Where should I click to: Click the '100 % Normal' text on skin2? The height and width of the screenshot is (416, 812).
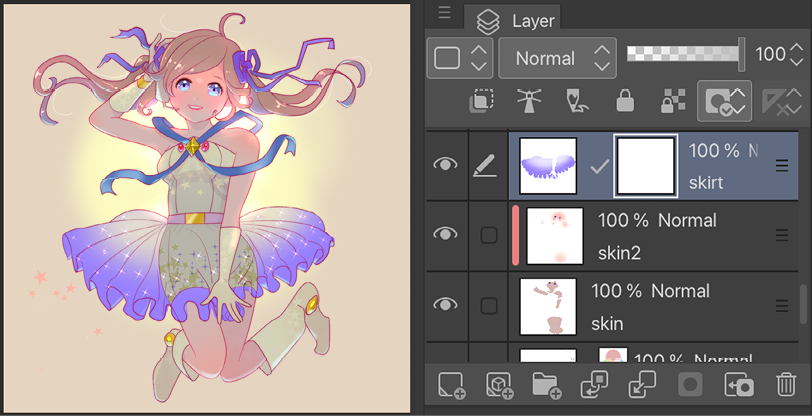pos(657,221)
